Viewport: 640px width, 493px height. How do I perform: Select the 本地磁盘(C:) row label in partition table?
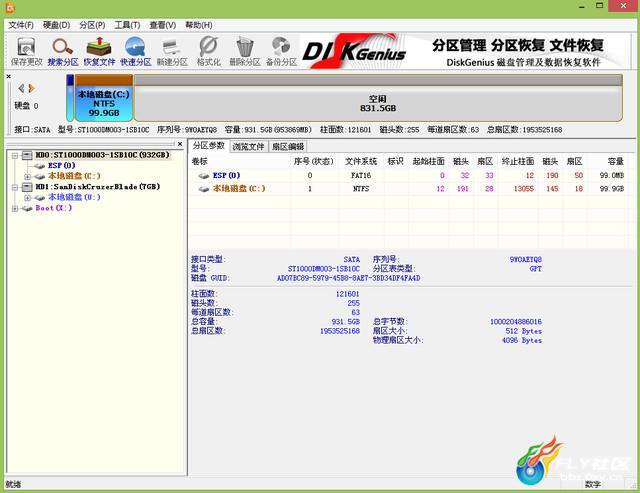[239, 189]
